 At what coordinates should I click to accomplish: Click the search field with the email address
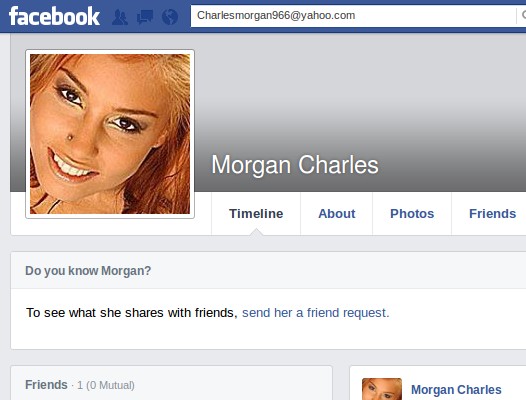[353, 15]
